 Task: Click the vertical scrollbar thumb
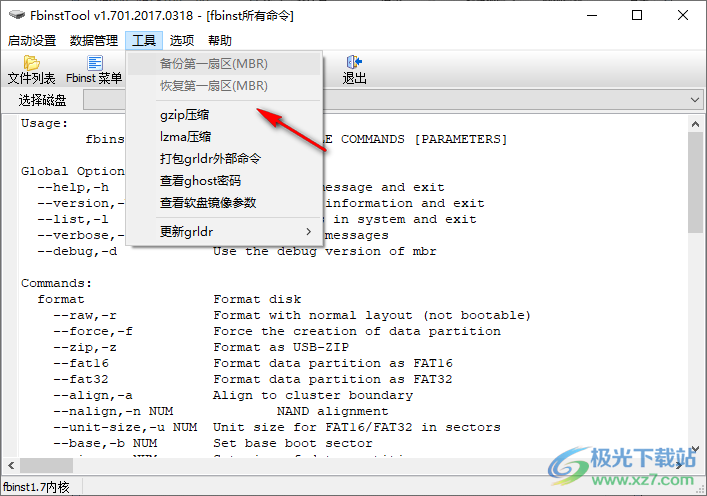click(x=695, y=182)
